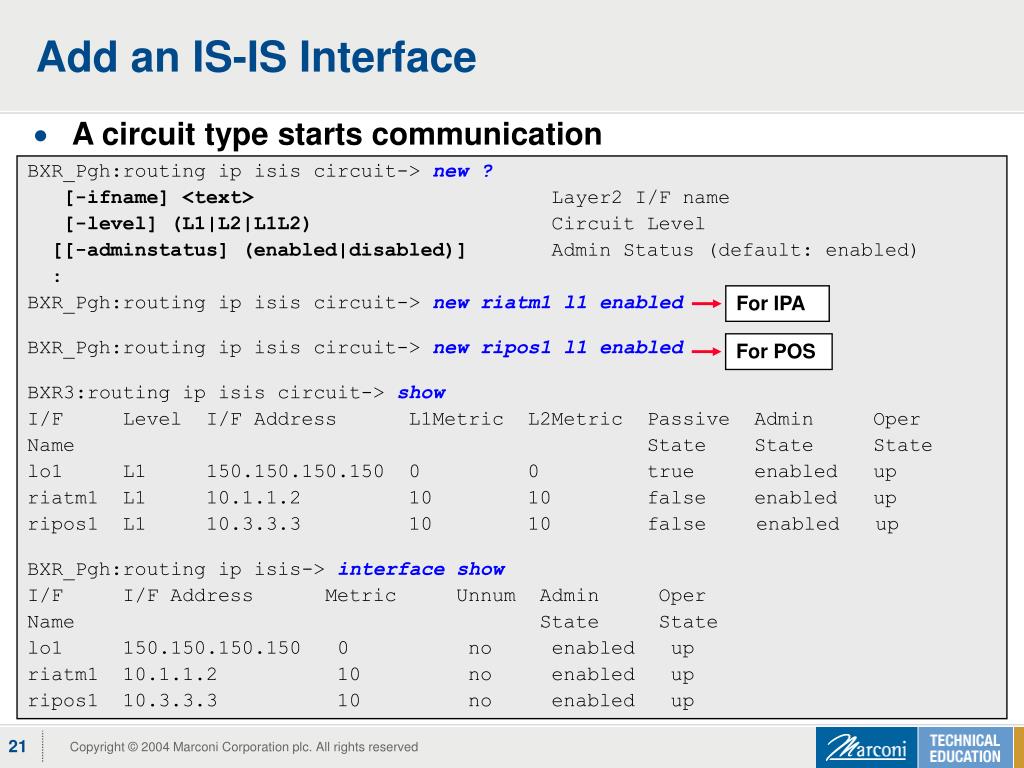
Task: Click the command new riatm1 l1 enabled
Action: point(558,303)
